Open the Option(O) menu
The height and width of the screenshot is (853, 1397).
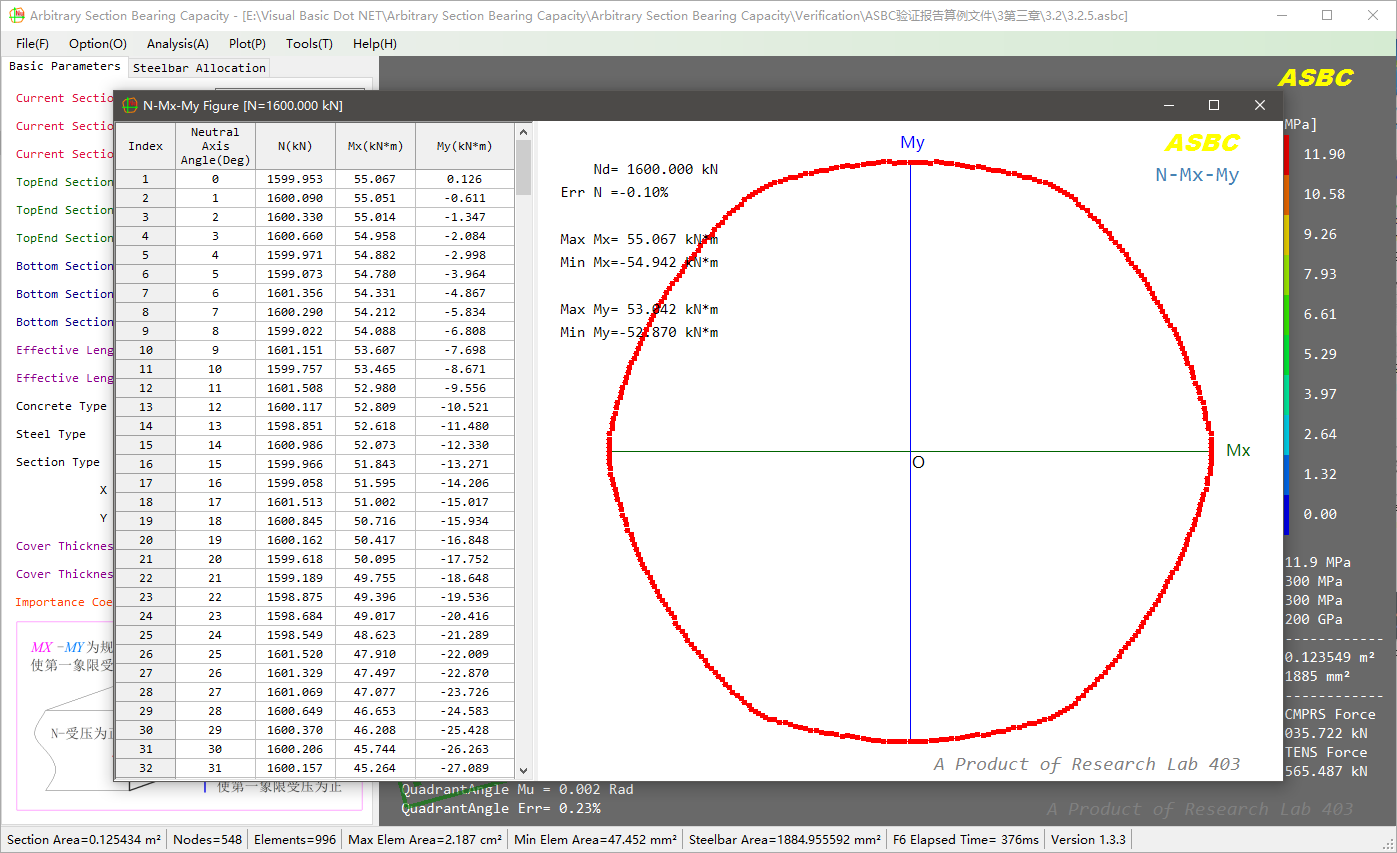coord(98,44)
